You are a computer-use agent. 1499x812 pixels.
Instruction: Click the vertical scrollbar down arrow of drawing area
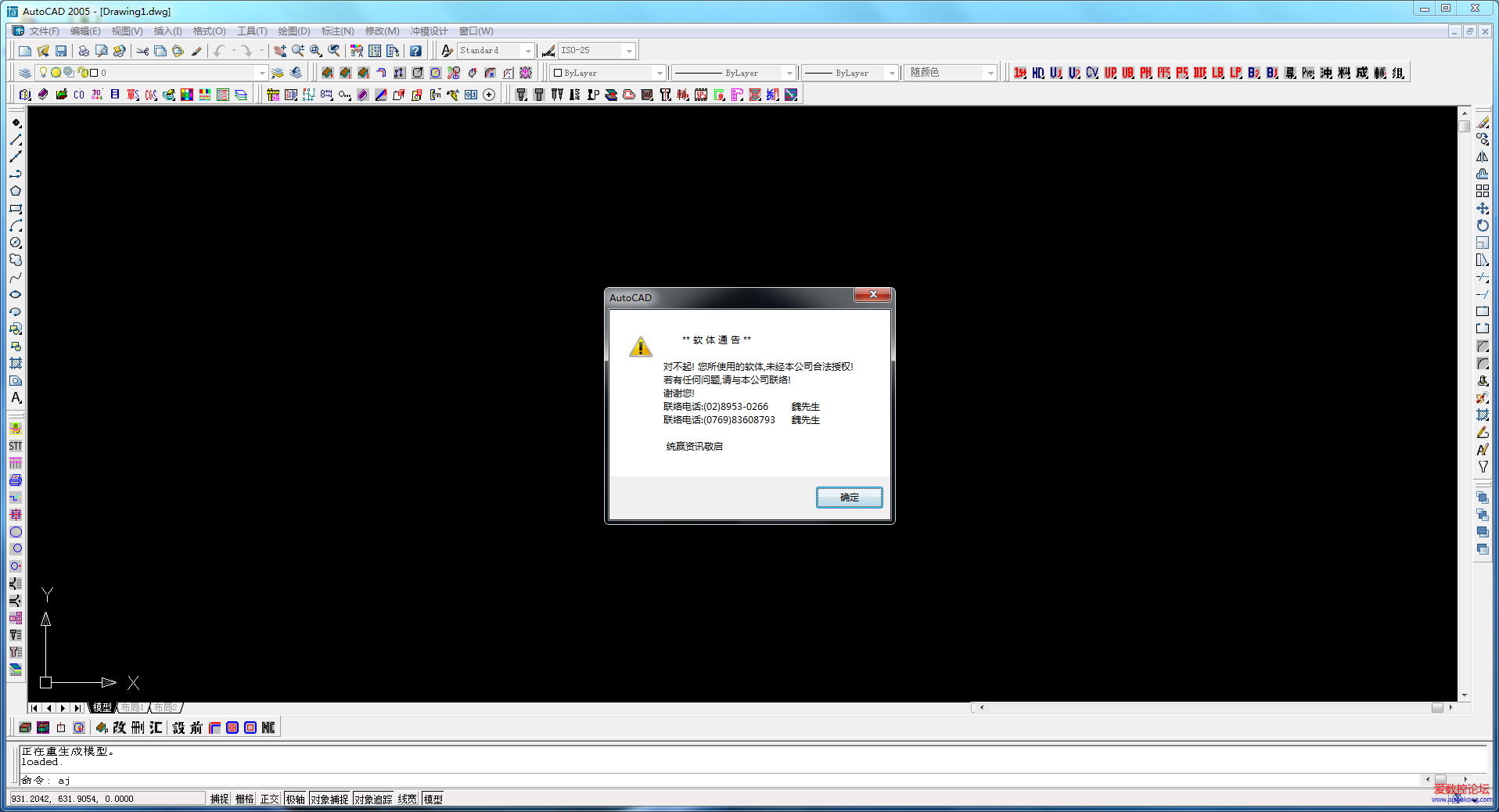click(x=1465, y=695)
